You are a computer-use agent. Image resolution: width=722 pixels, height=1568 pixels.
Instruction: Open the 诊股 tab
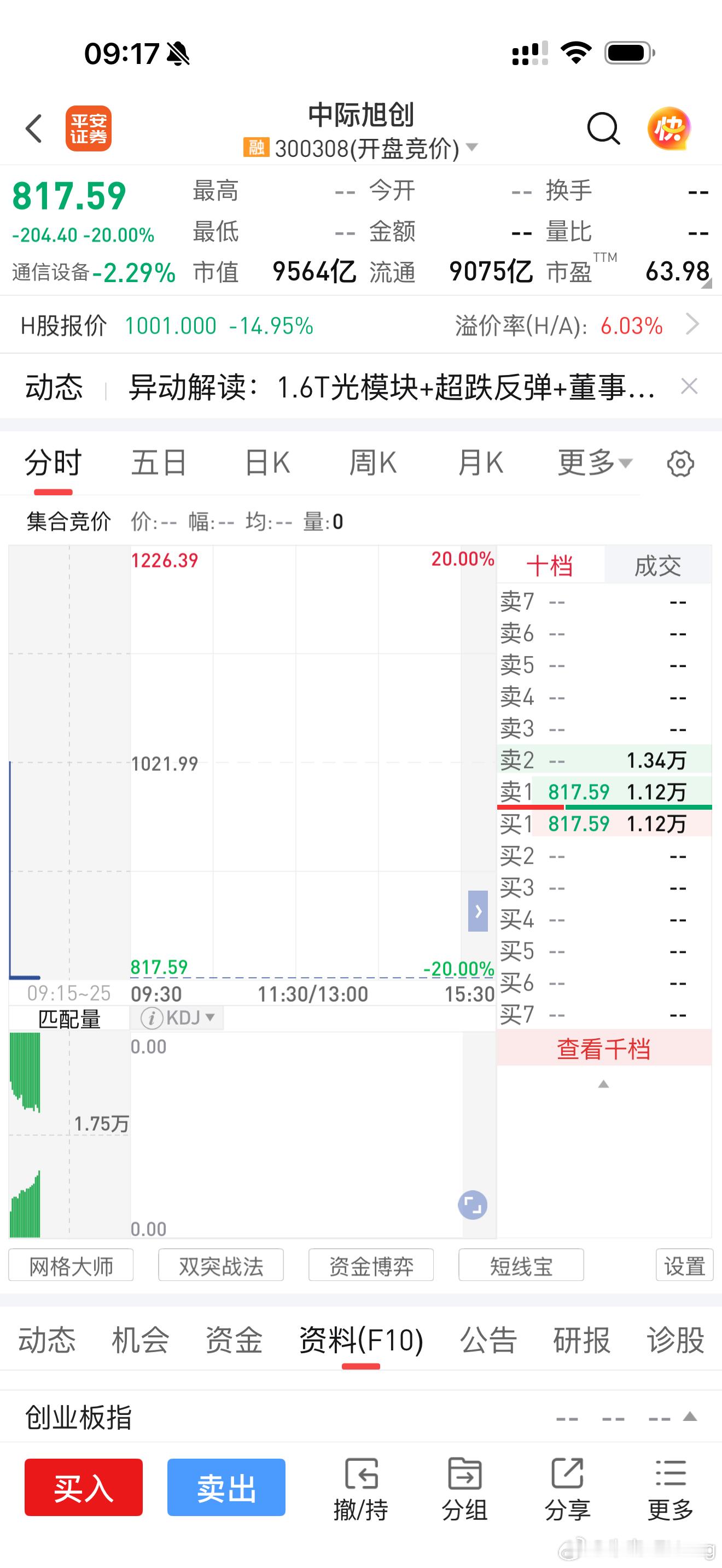point(675,1339)
